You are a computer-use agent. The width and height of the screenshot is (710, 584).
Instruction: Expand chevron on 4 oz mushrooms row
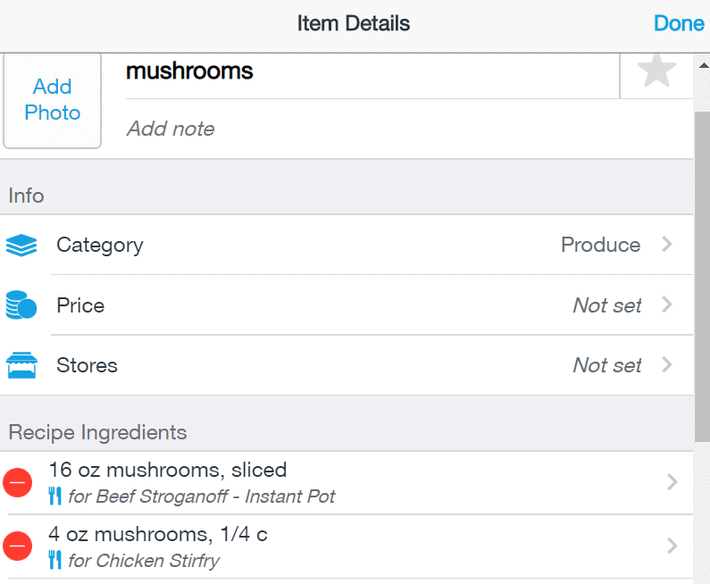point(672,546)
